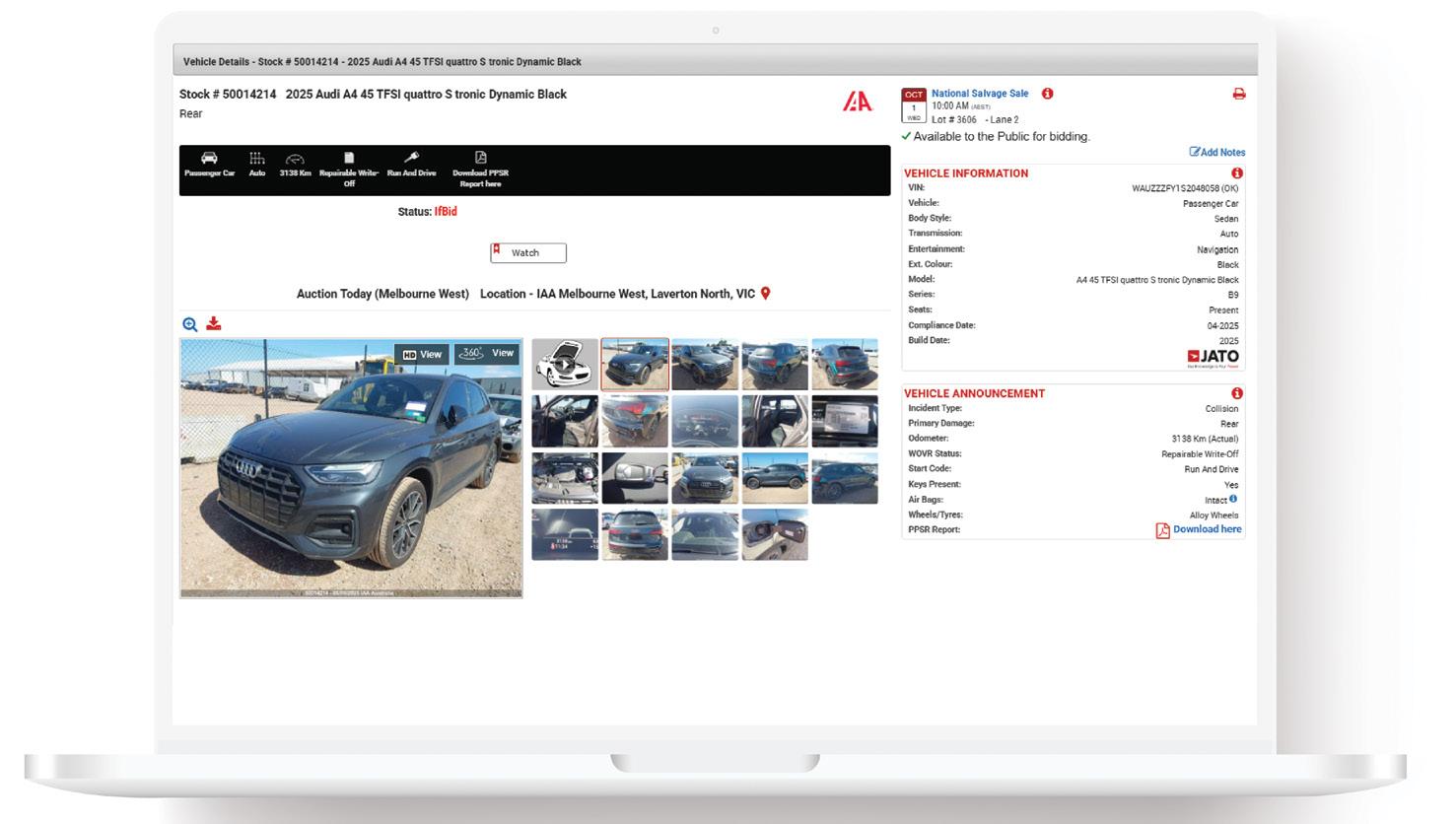The image size is (1456, 824).
Task: Click the Run And Drive key icon
Action: [x=412, y=158]
